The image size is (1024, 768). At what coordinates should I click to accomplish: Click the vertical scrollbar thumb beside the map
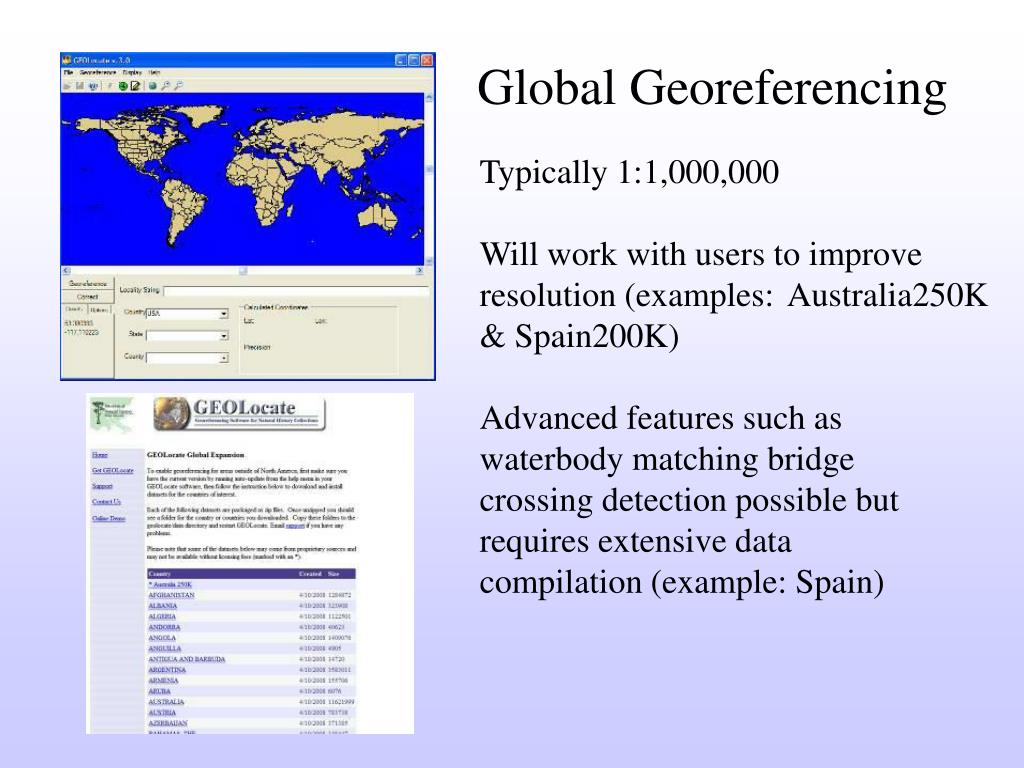pyautogui.click(x=429, y=169)
